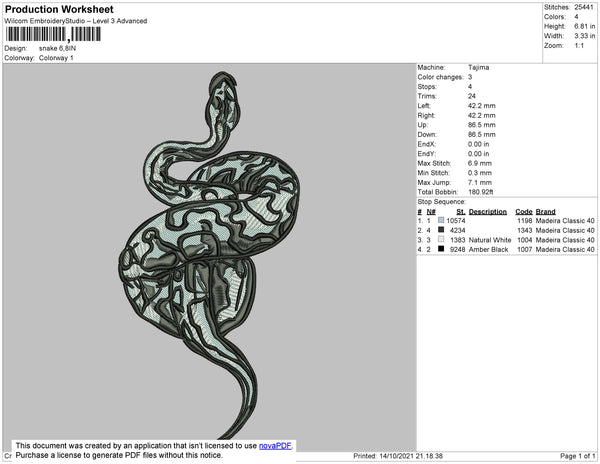Select the light blue 1198 thread swatch

pyautogui.click(x=441, y=220)
